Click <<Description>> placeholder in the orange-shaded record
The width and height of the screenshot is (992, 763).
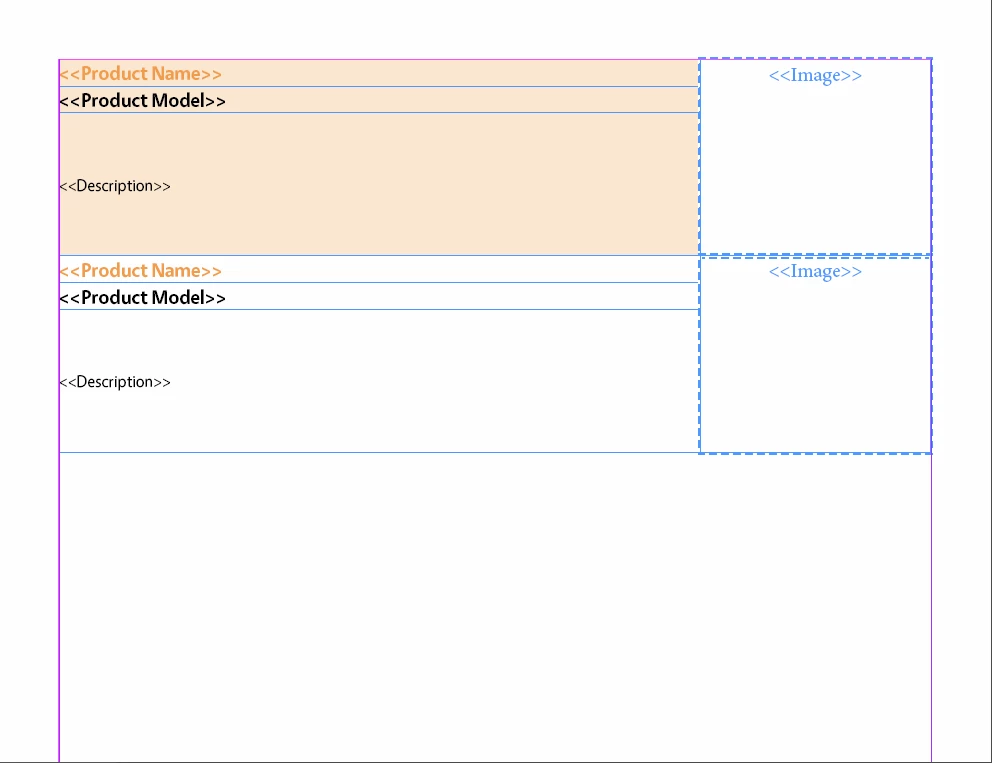115,186
